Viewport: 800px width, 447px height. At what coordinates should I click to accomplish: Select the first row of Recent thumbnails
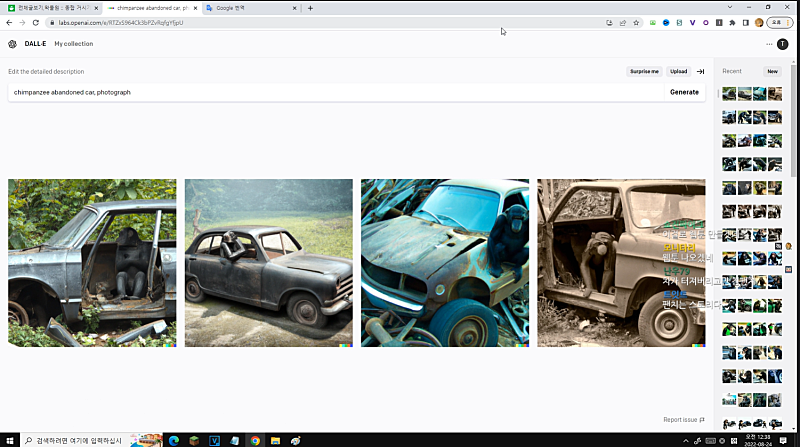pyautogui.click(x=752, y=94)
